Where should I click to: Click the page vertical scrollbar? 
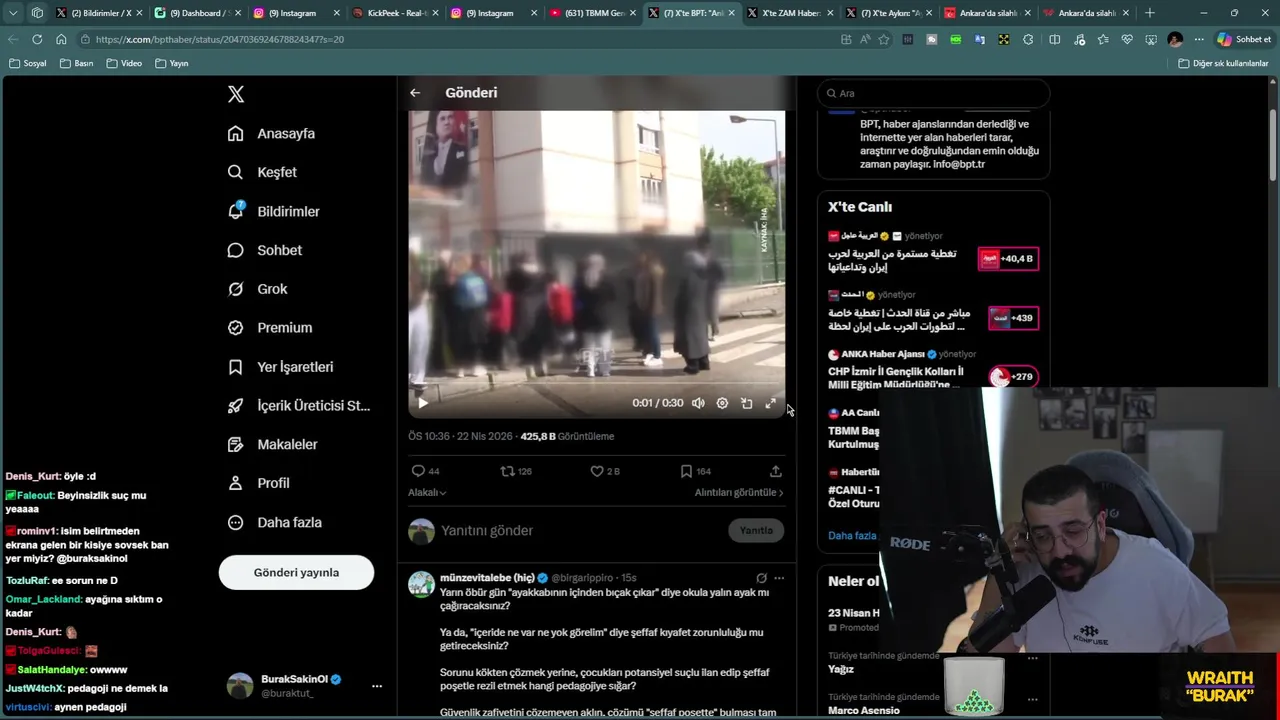[x=1273, y=145]
